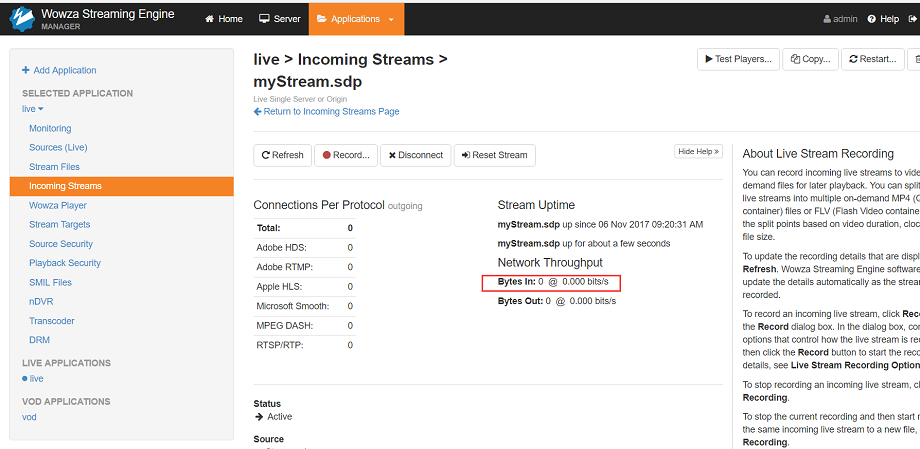The height and width of the screenshot is (449, 920).
Task: Click Add Application in sidebar
Action: (59, 70)
